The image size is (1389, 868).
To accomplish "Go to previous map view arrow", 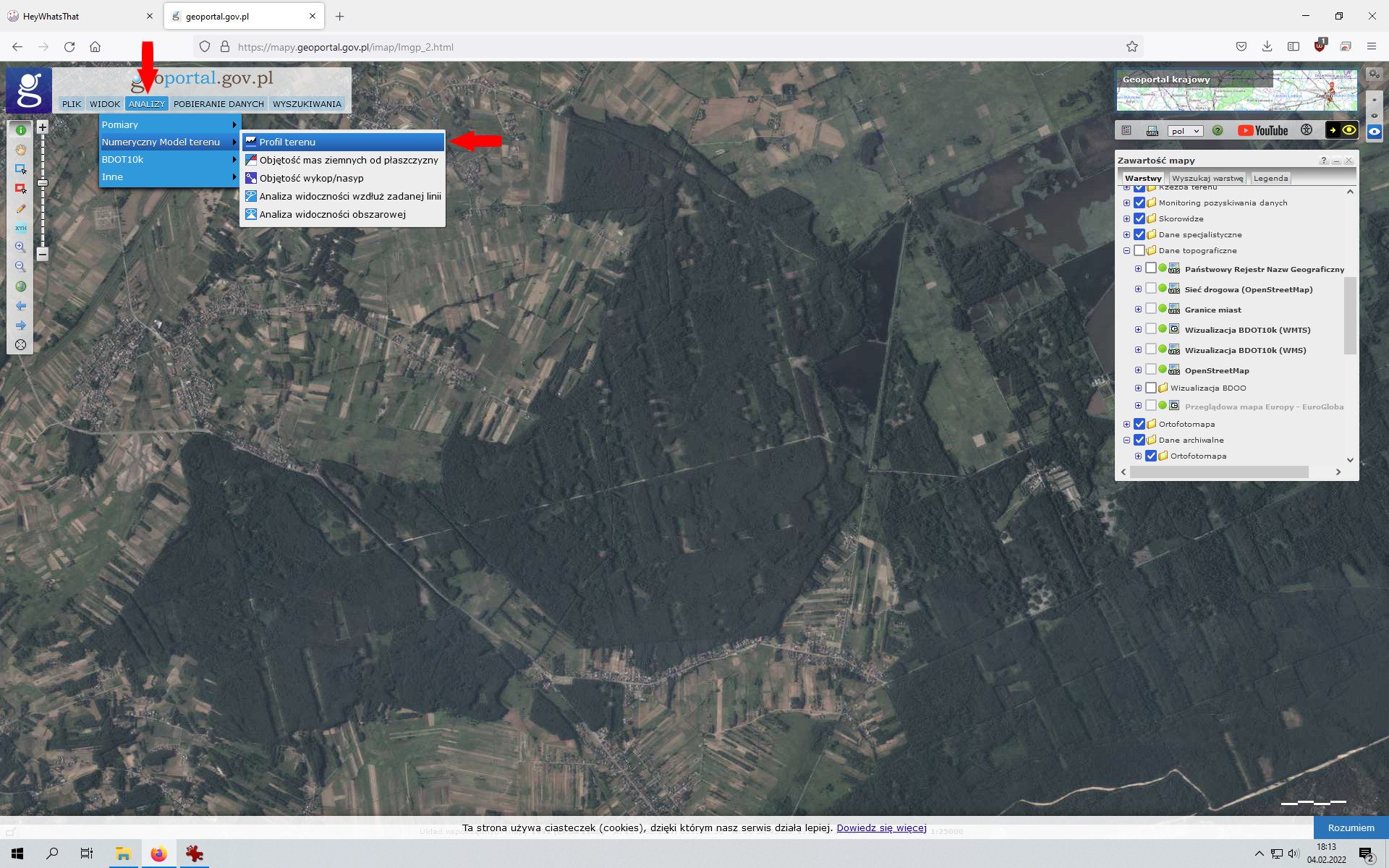I will tap(20, 306).
